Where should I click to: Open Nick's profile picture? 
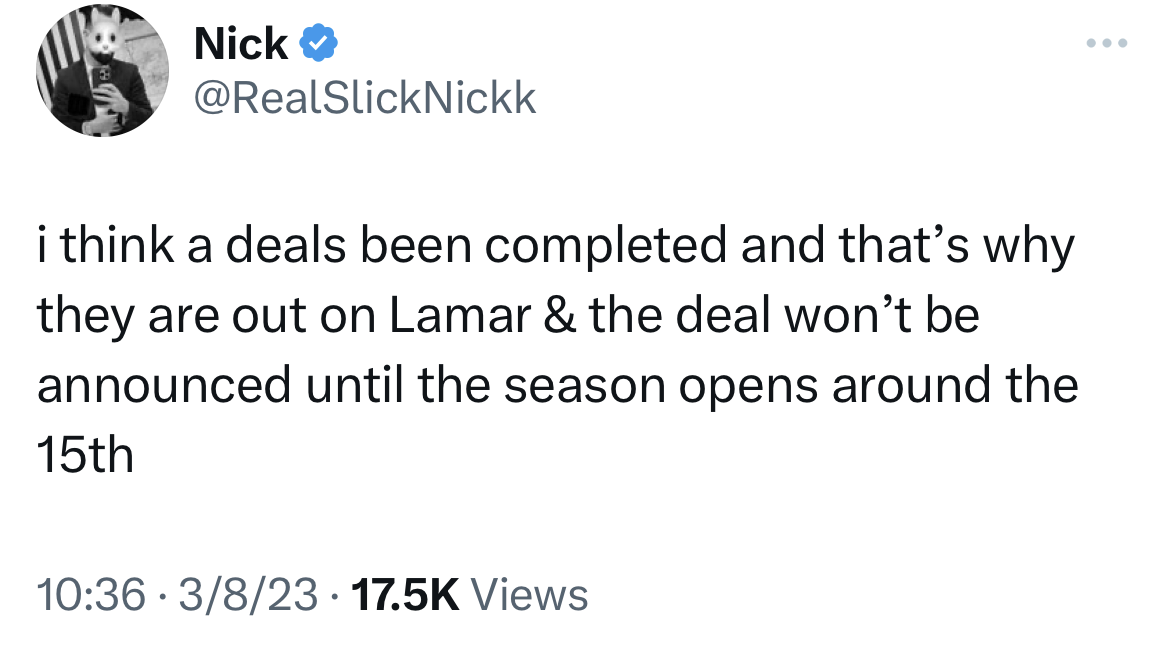tap(102, 71)
